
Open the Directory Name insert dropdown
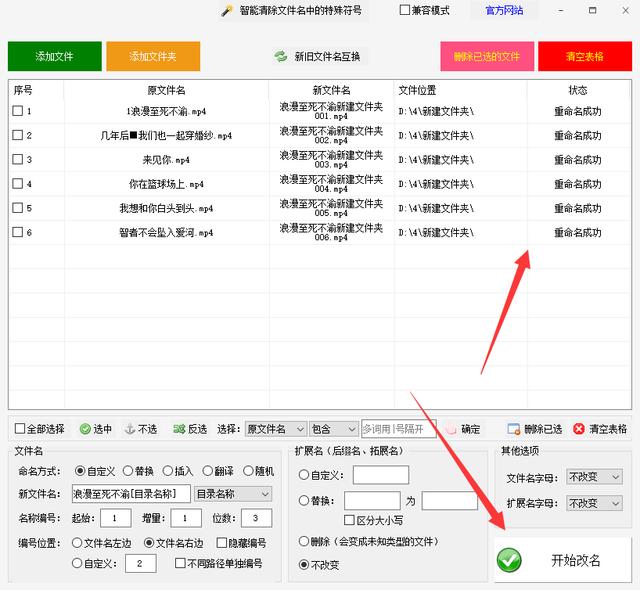pyautogui.click(x=233, y=494)
